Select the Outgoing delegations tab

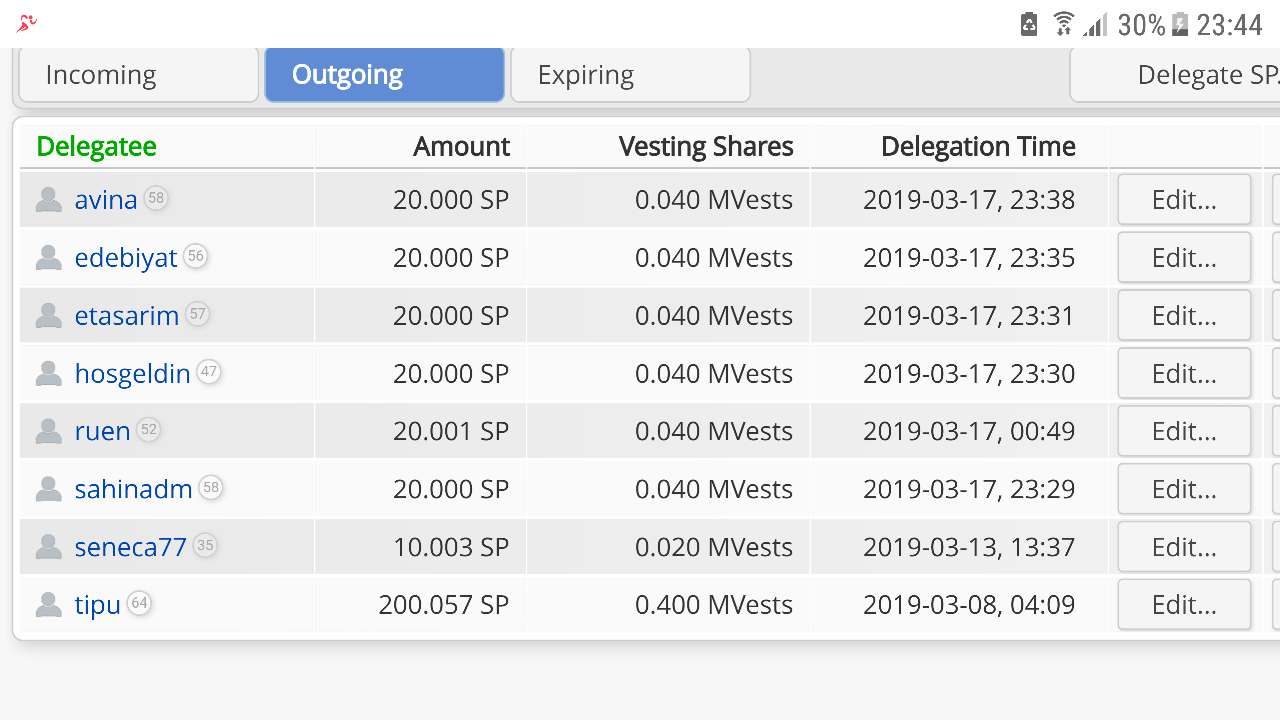(384, 75)
